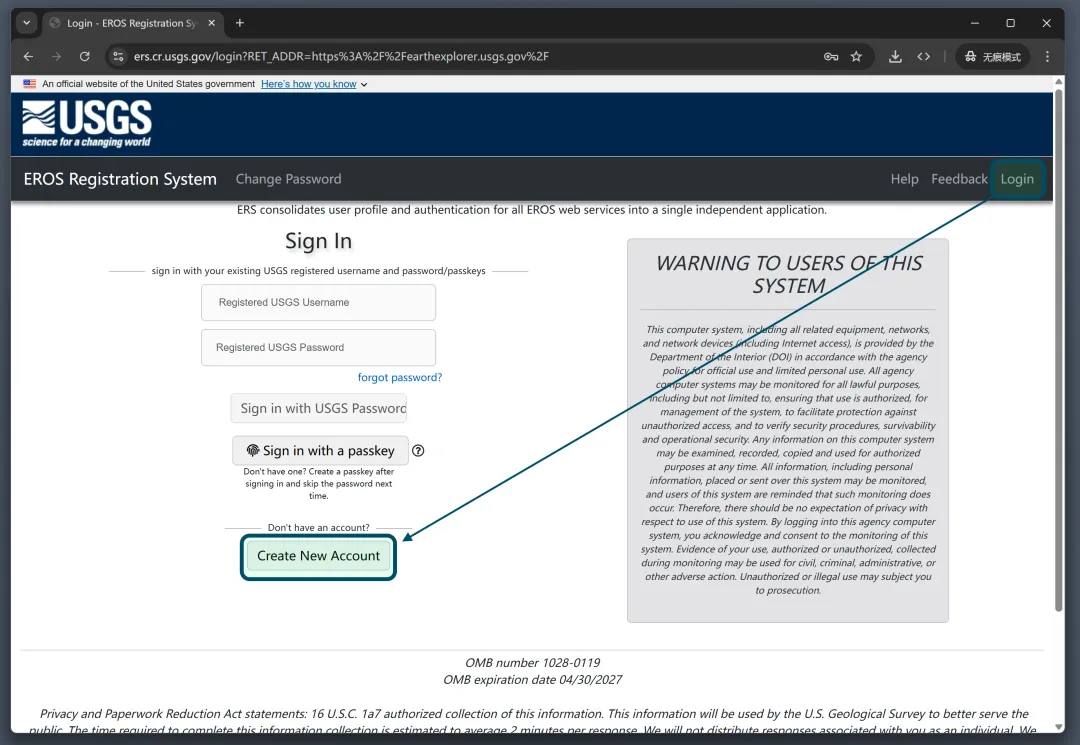Click the US flag icon
This screenshot has width=1080, height=745.
[x=30, y=83]
